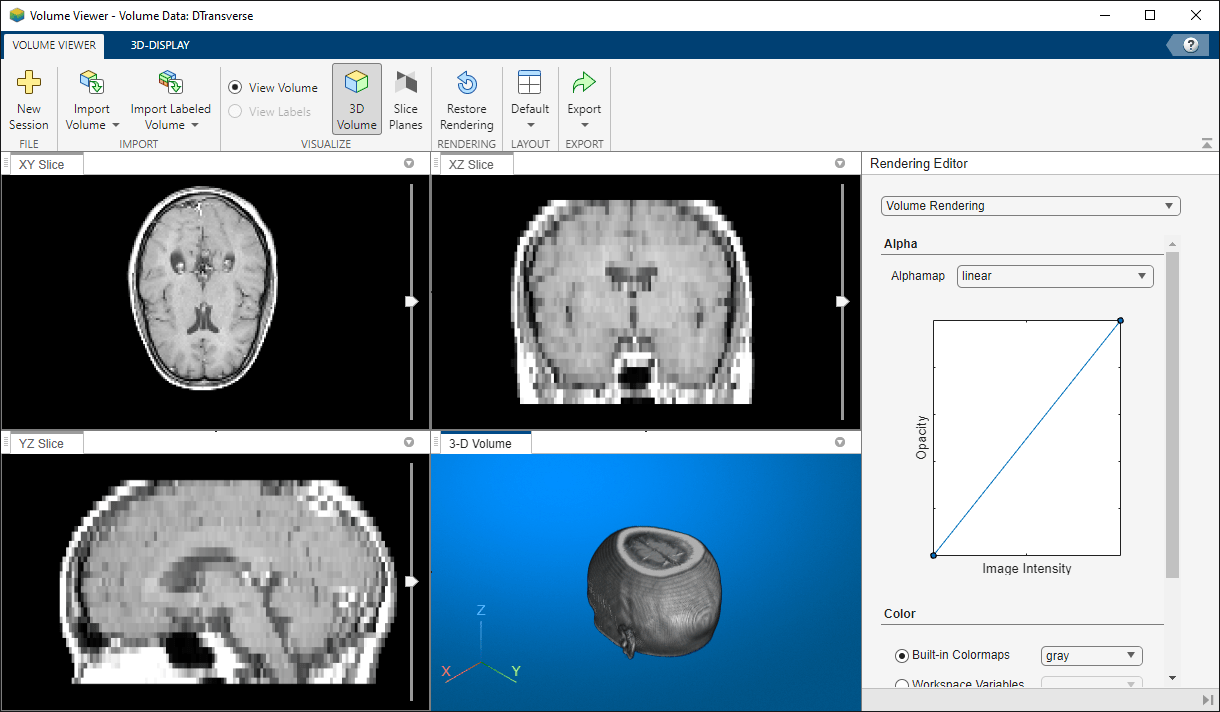This screenshot has width=1220, height=712.
Task: Open the Export menu
Action: pyautogui.click(x=584, y=100)
